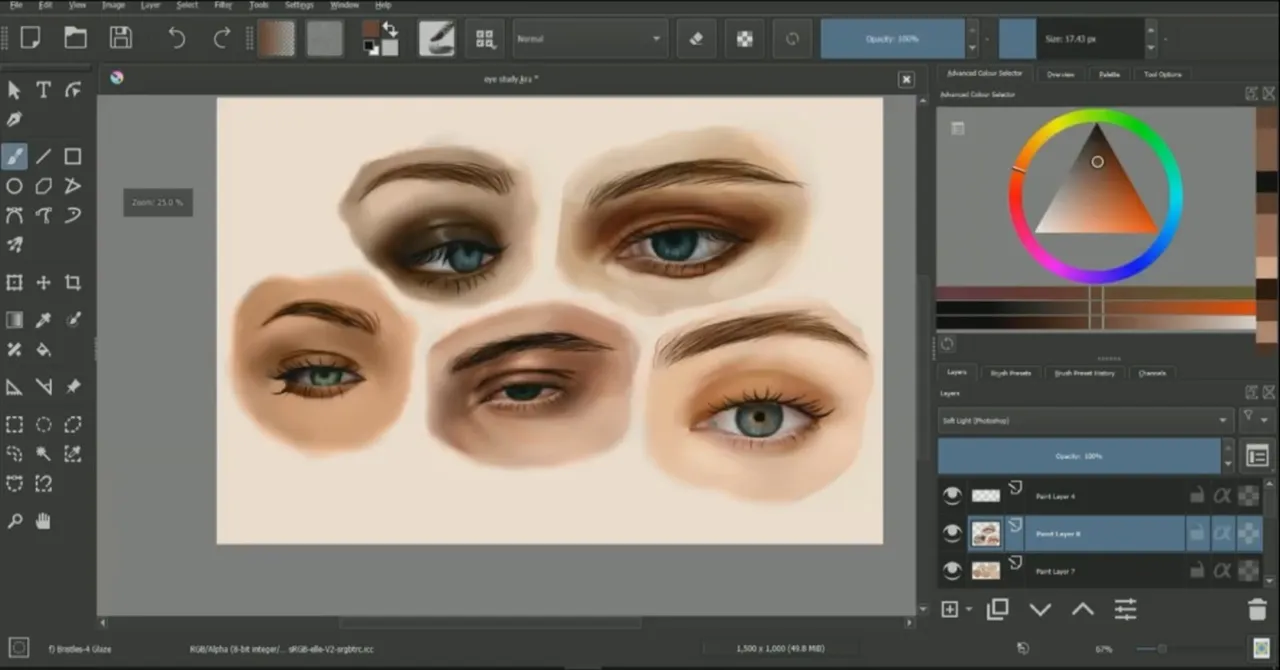
Task: Open the Layer menu
Action: coord(150,5)
